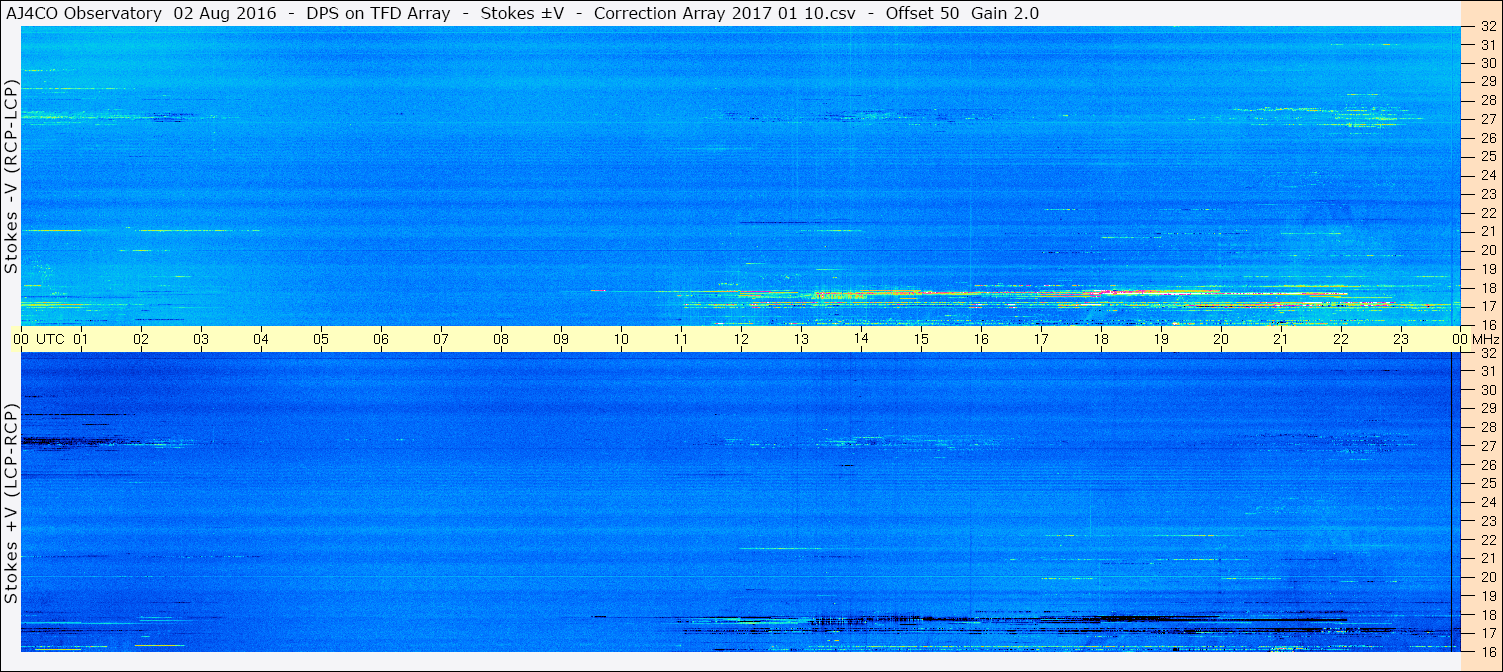This screenshot has height=672, width=1503.
Task: Select hour 06 marker on the time axis
Action: coord(381,339)
